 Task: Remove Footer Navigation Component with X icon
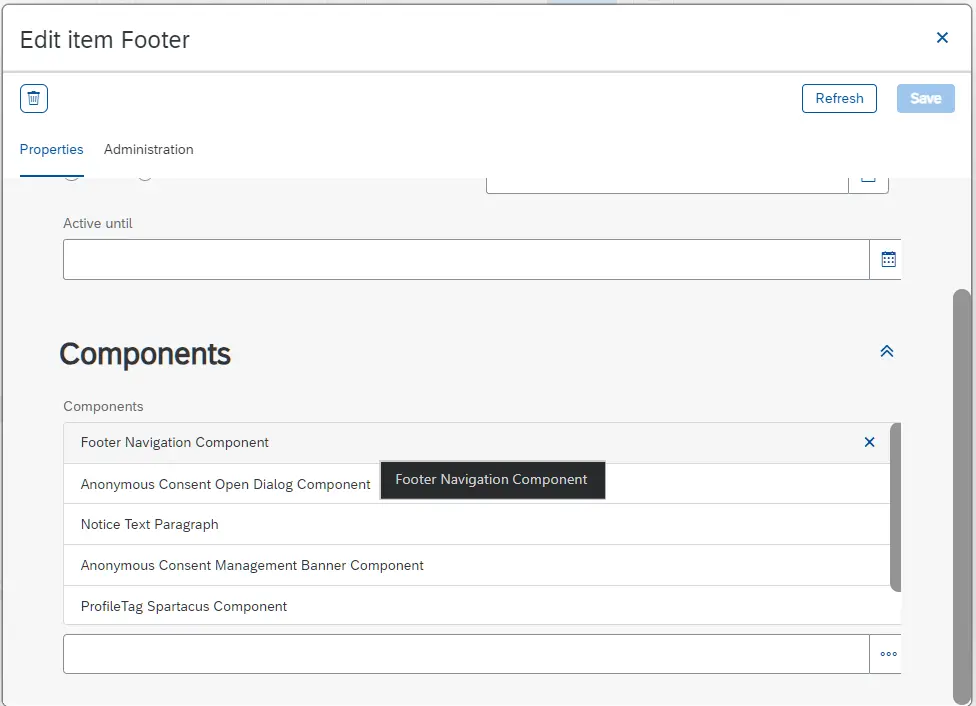pyautogui.click(x=870, y=443)
